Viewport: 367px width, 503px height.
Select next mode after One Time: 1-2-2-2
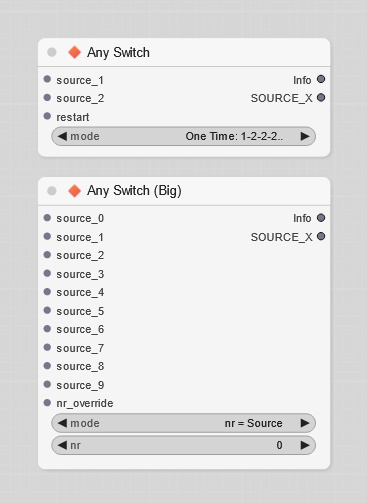pyautogui.click(x=305, y=136)
